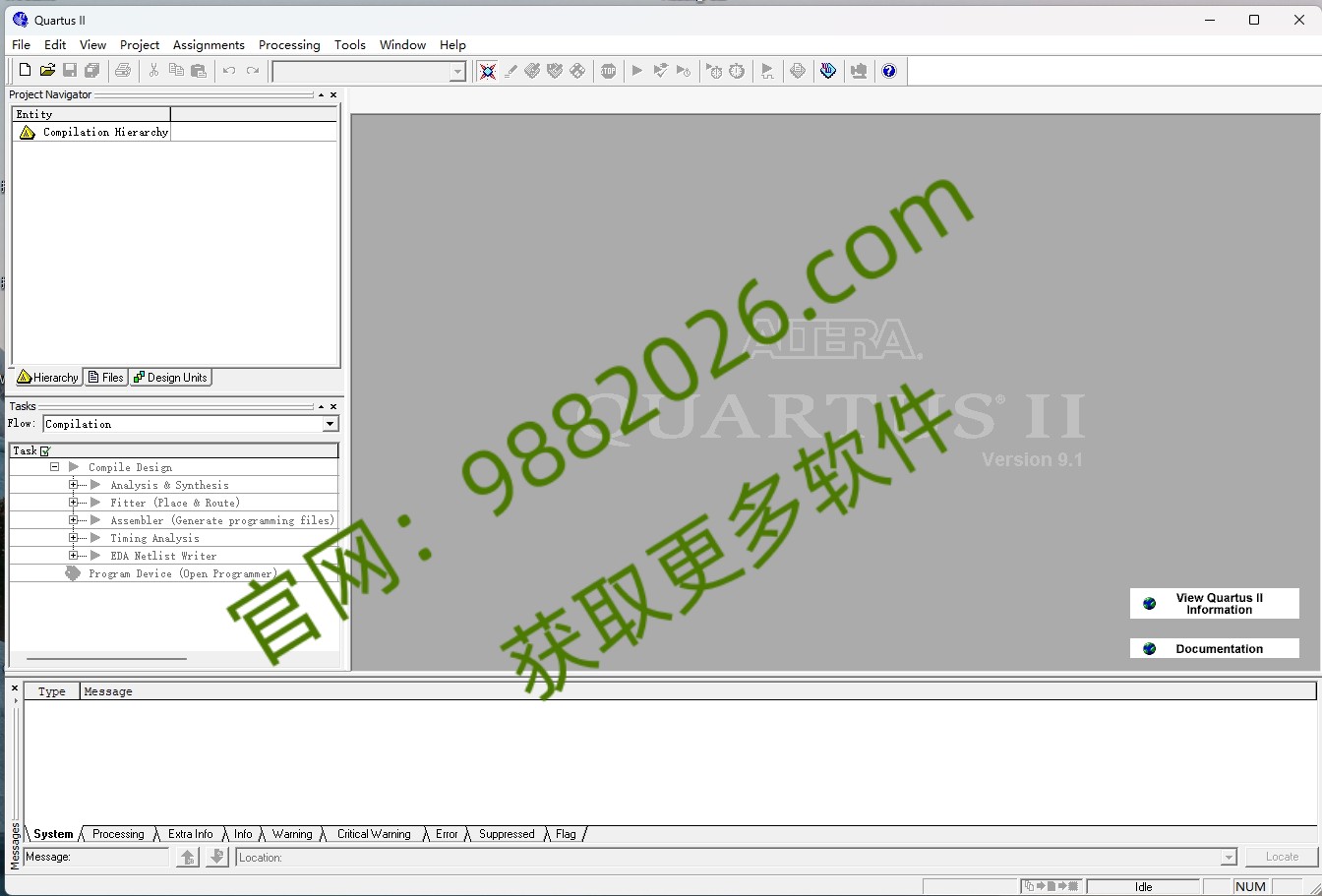The width and height of the screenshot is (1322, 896).
Task: Expand the Timing Analysis node
Action: (x=73, y=538)
